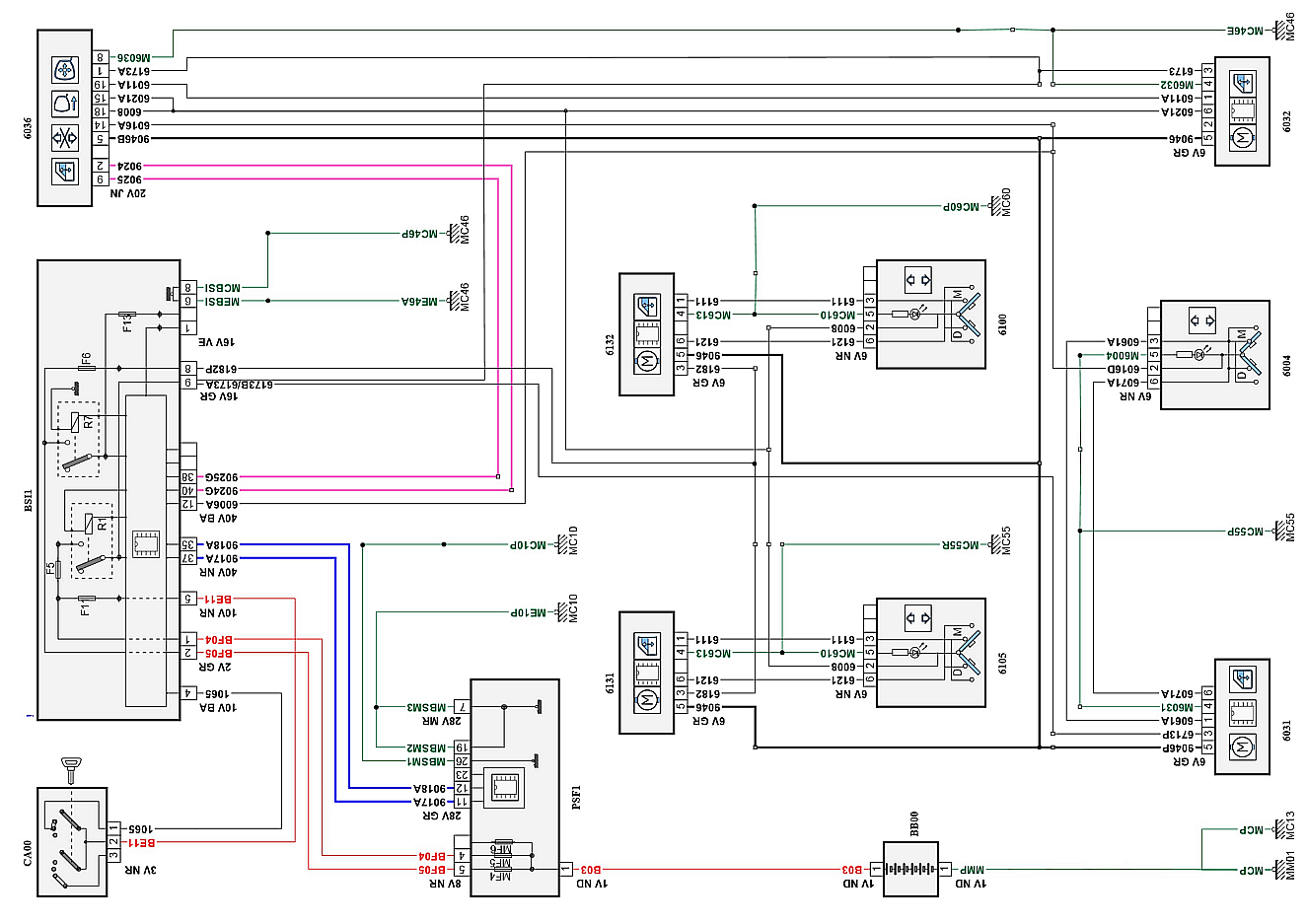Select the ventilation fan icon in component 6036
The height and width of the screenshot is (924, 1306).
(x=65, y=70)
